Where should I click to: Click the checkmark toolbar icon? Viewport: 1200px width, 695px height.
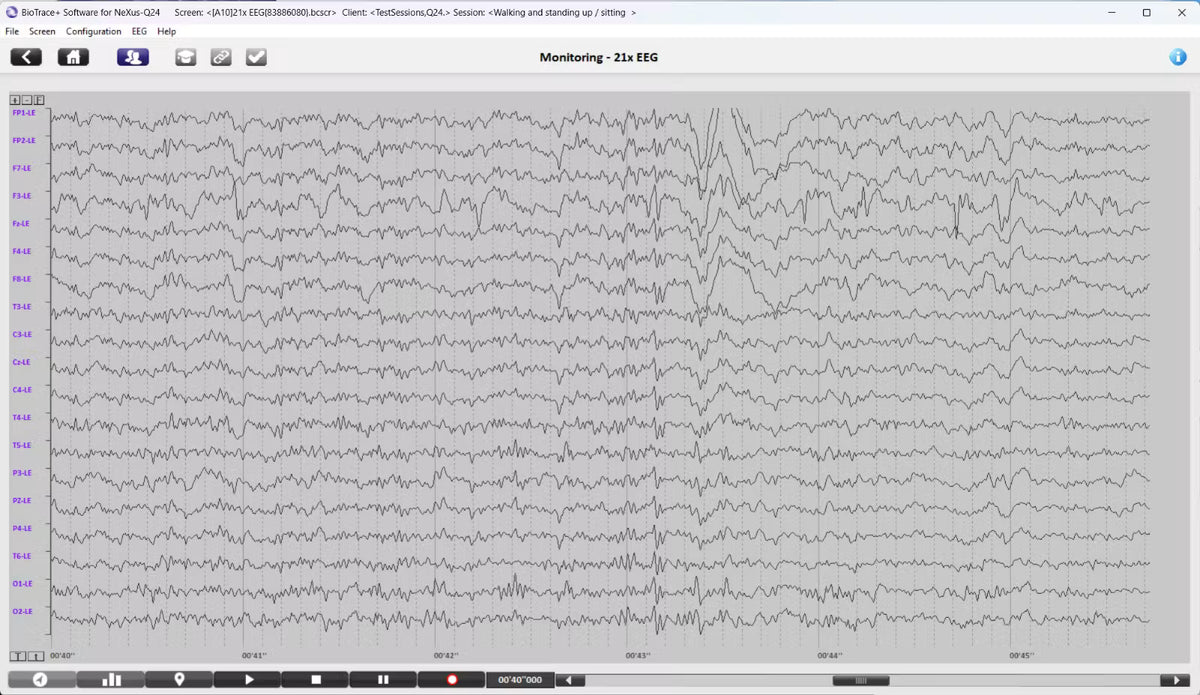256,57
